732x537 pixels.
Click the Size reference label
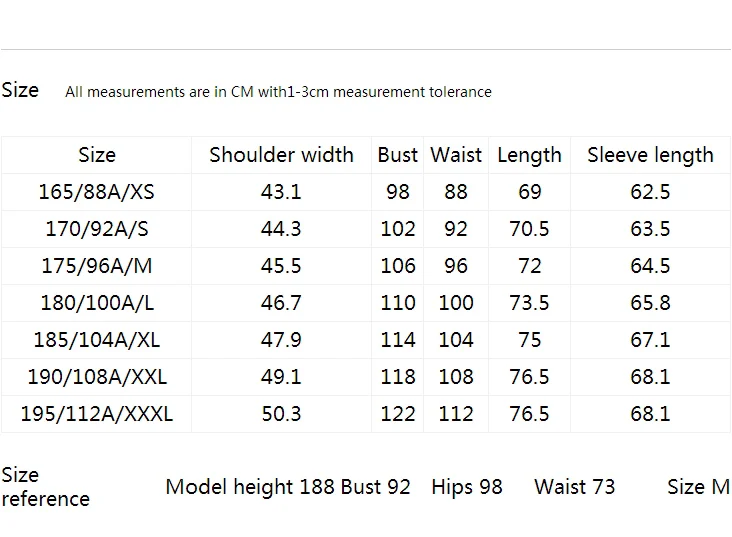(x=45, y=487)
